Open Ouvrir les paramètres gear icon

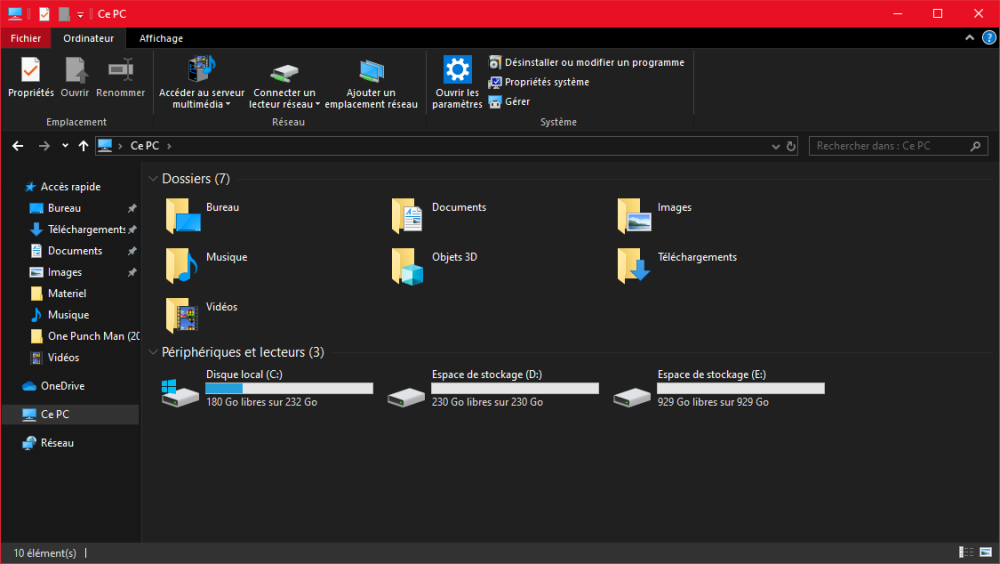tap(457, 70)
